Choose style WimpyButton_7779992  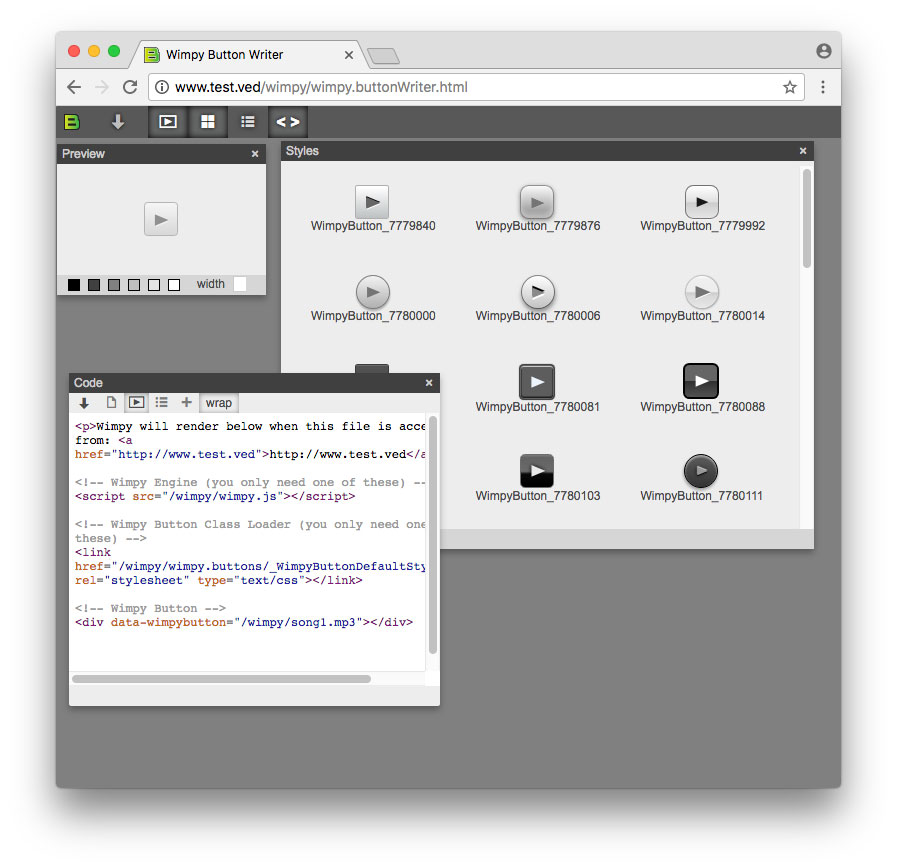(702, 208)
